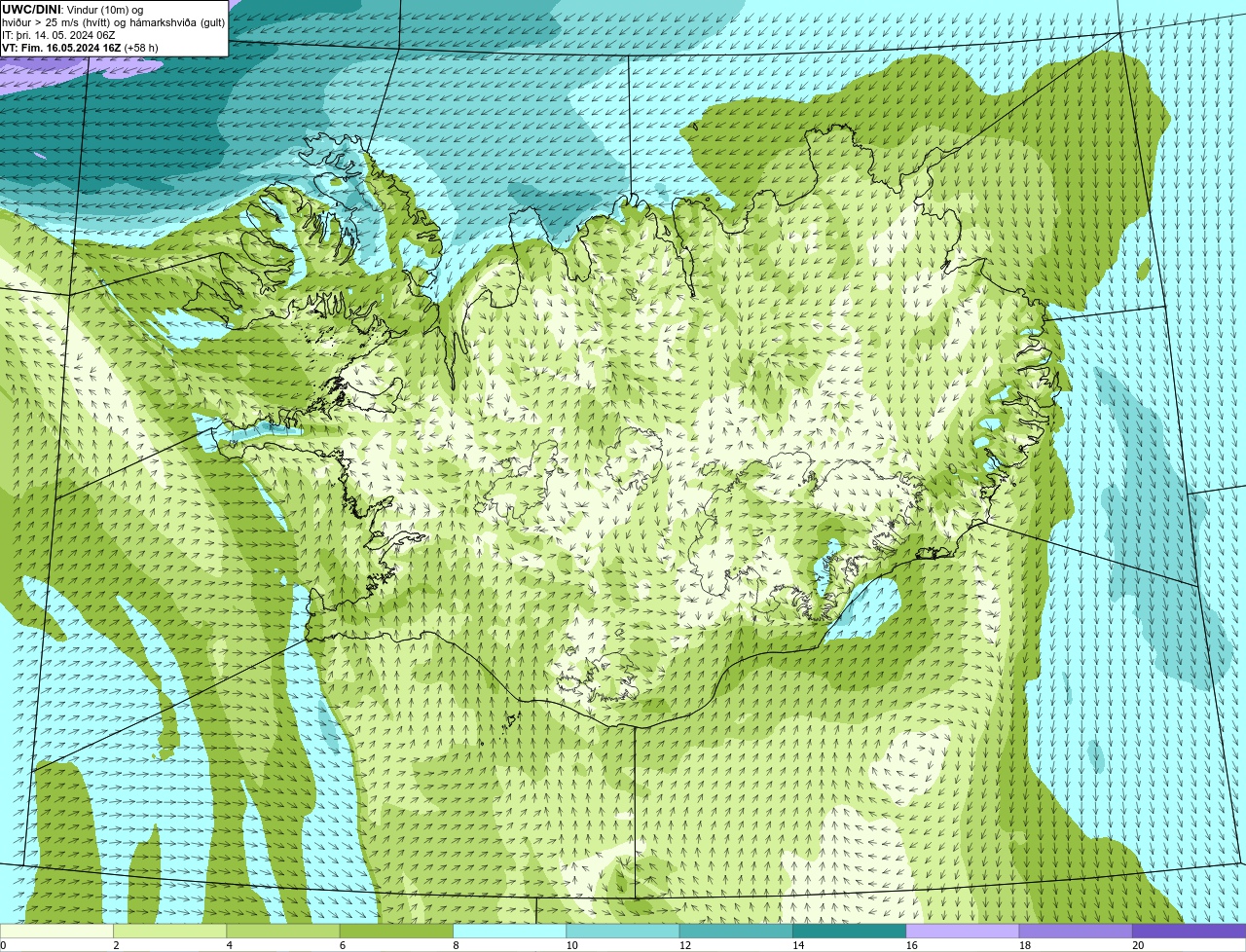Click the pale teal 10–12 m/s legend swatch
The width and height of the screenshot is (1246, 952).
point(623,931)
